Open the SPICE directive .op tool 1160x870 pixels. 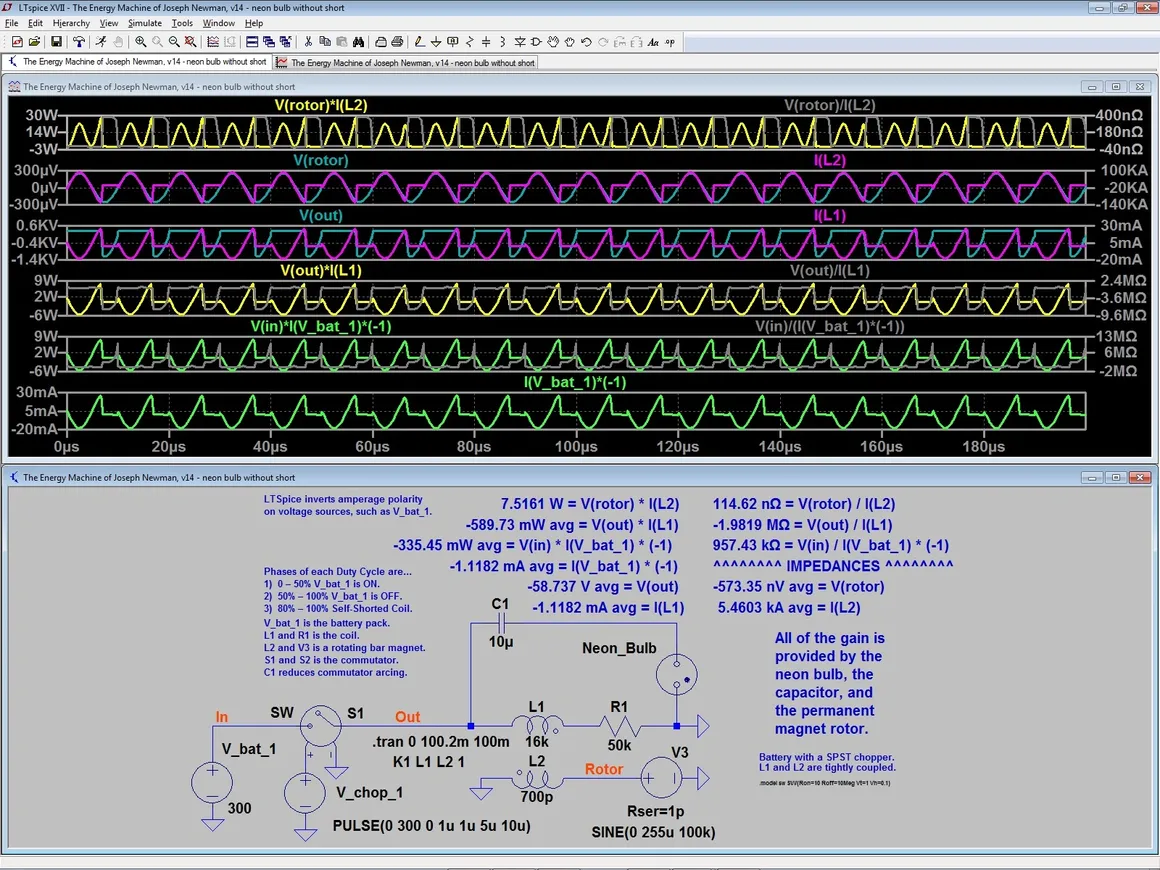[x=670, y=42]
